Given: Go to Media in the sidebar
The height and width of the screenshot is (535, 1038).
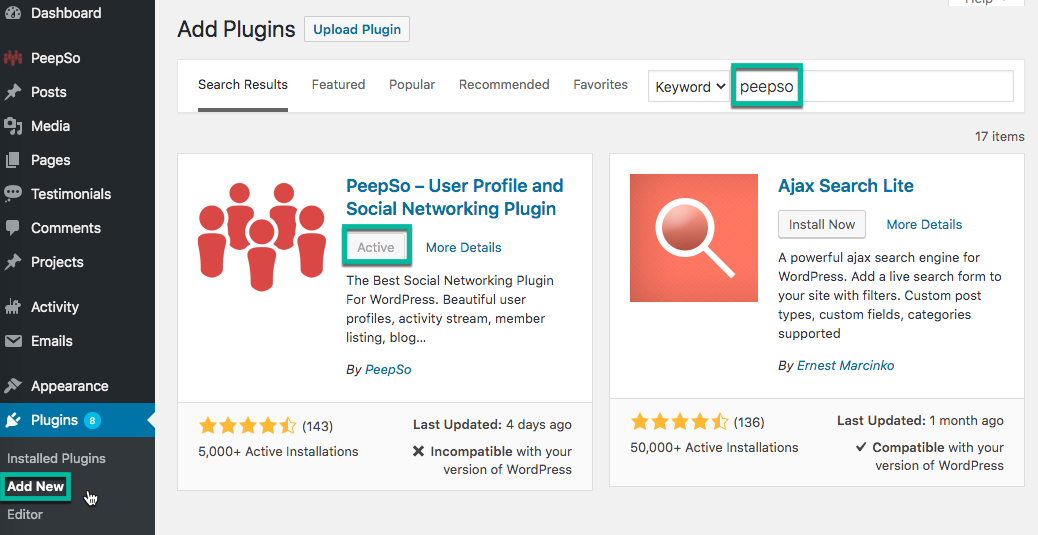Looking at the screenshot, I should (50, 126).
